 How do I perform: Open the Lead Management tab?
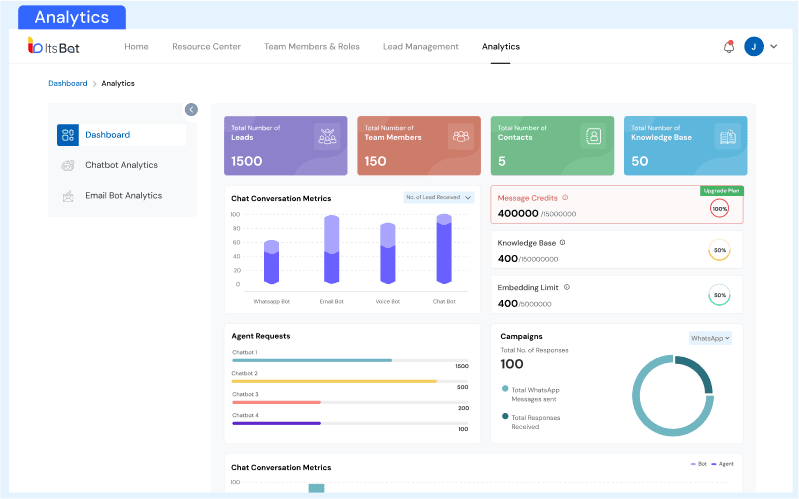click(421, 46)
